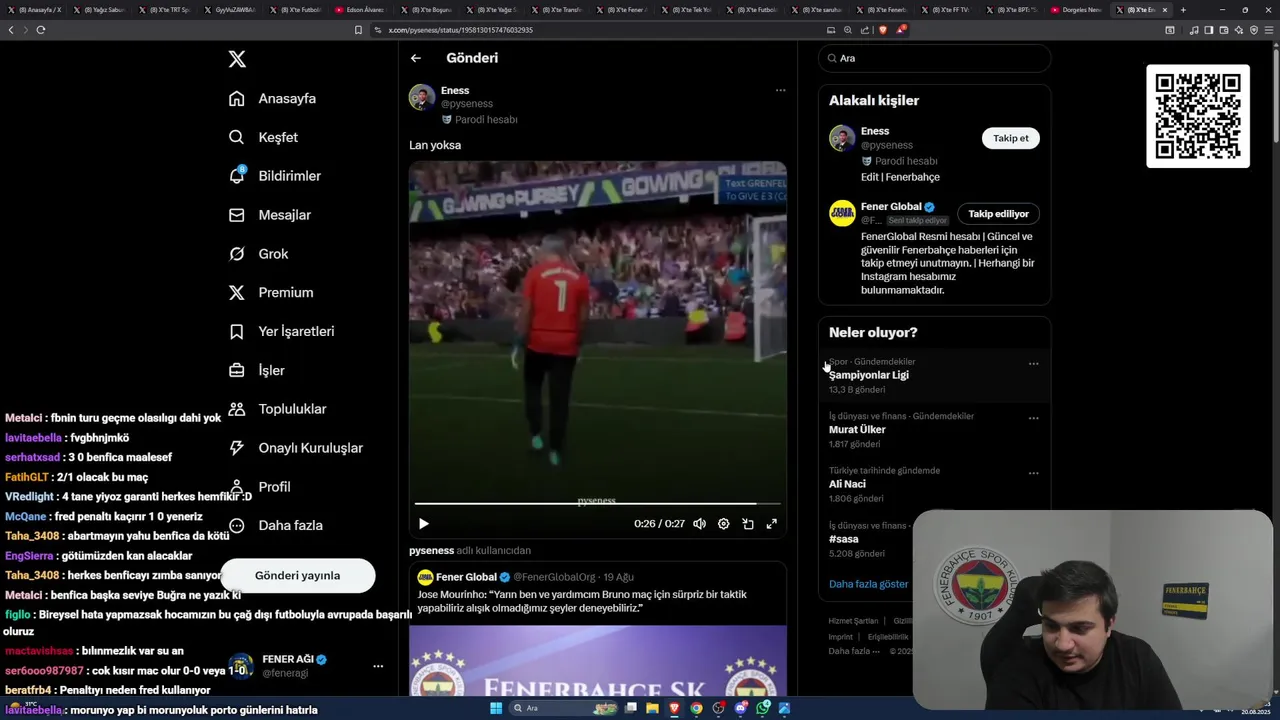Open Grok from the sidebar
This screenshot has width=1280, height=720.
click(x=258, y=254)
